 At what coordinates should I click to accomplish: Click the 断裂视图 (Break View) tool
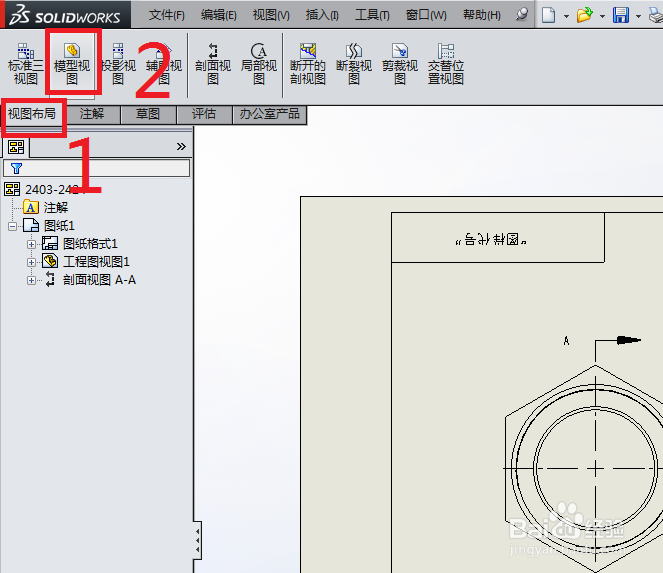click(354, 64)
